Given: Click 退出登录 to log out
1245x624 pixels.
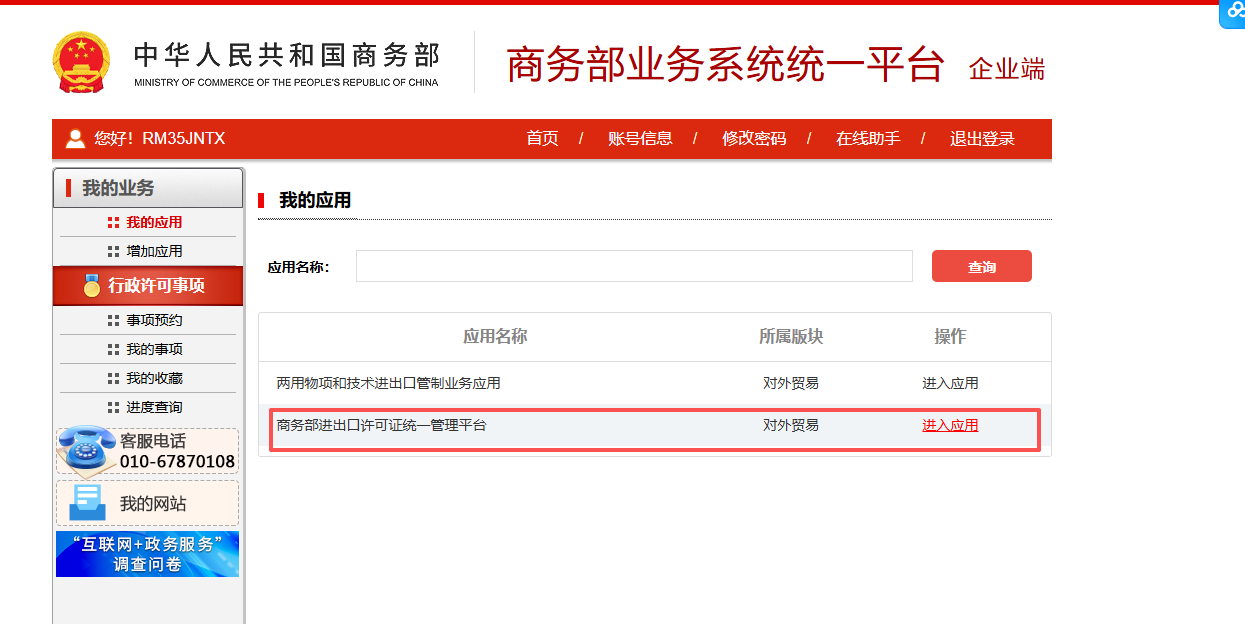Looking at the screenshot, I should [x=982, y=139].
